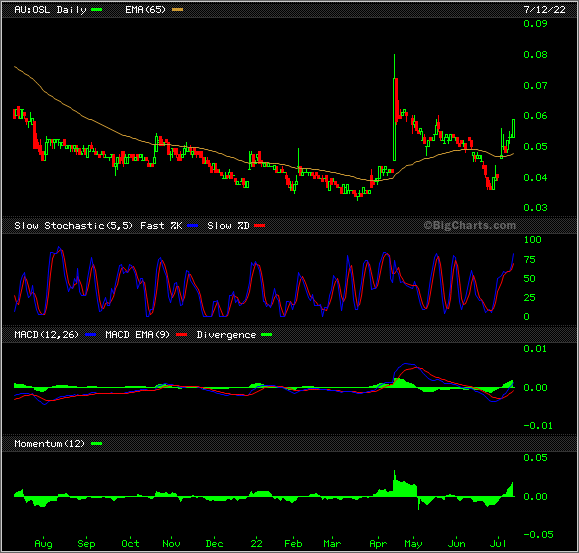
Task: Click the 7/12/22 chart date
Action: [544, 10]
